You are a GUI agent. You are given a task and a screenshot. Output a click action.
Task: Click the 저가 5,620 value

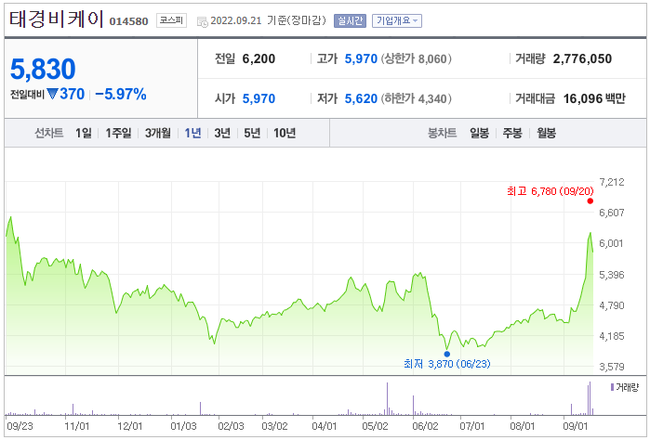[361, 99]
